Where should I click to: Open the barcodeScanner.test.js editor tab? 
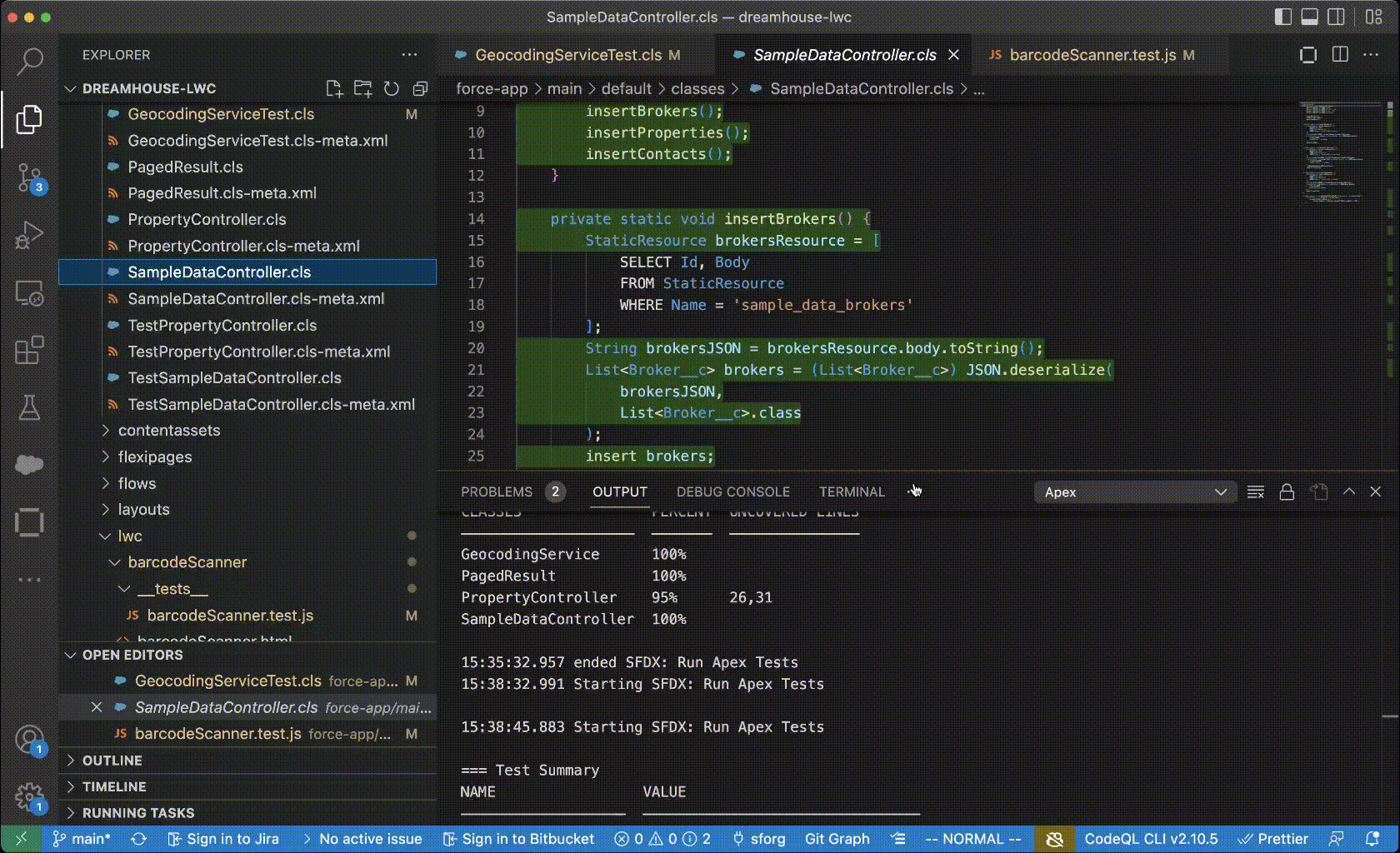tap(1092, 55)
